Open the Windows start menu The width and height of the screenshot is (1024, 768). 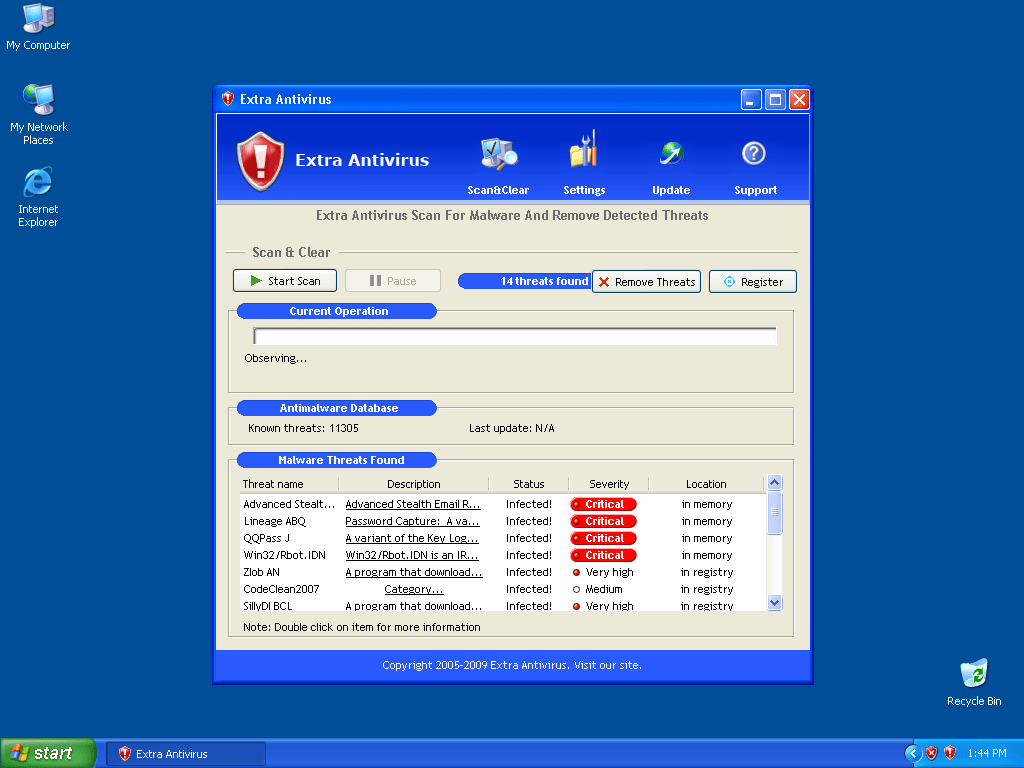coord(48,753)
